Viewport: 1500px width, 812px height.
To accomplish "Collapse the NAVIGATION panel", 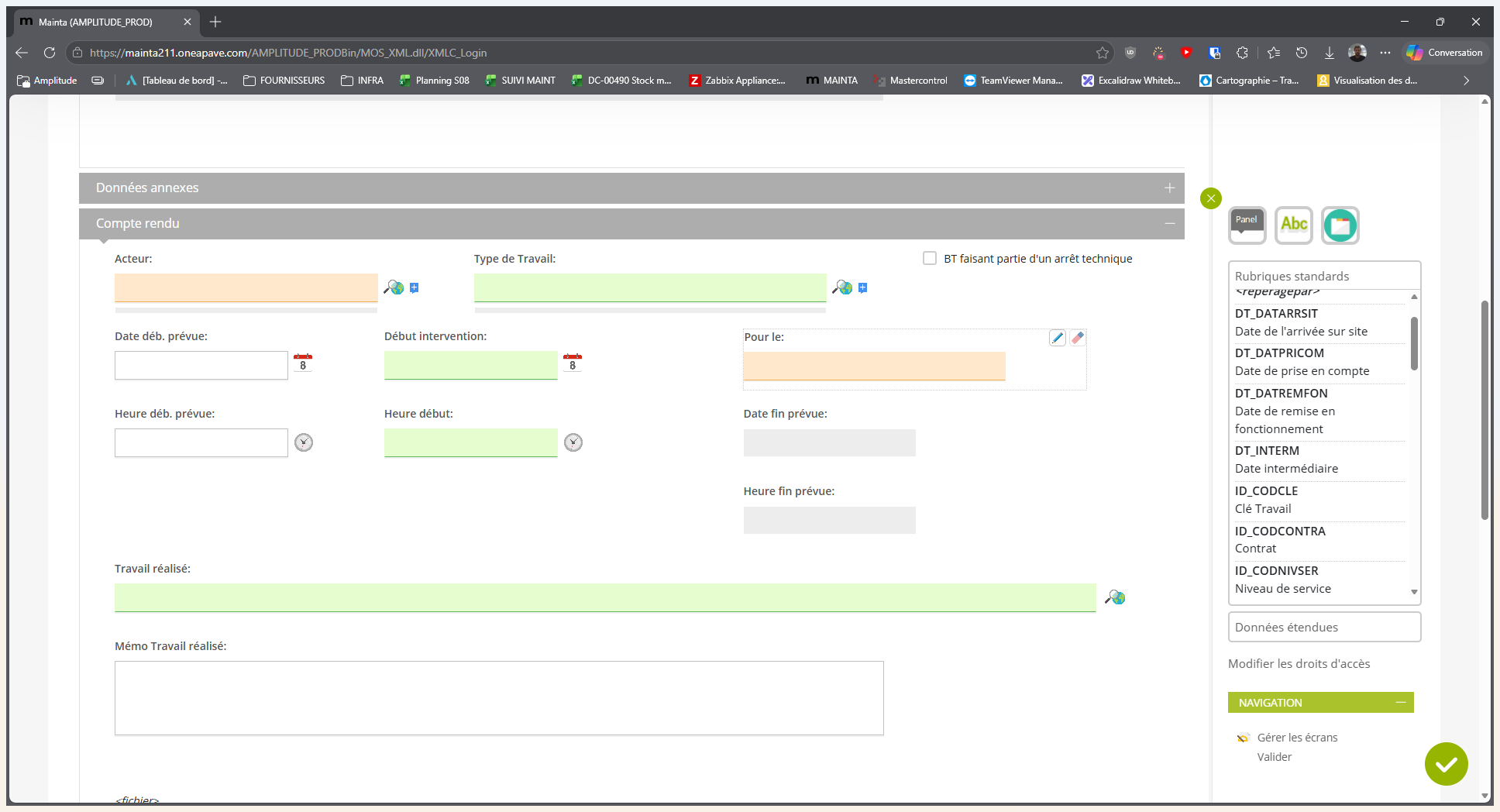I will click(x=1401, y=702).
